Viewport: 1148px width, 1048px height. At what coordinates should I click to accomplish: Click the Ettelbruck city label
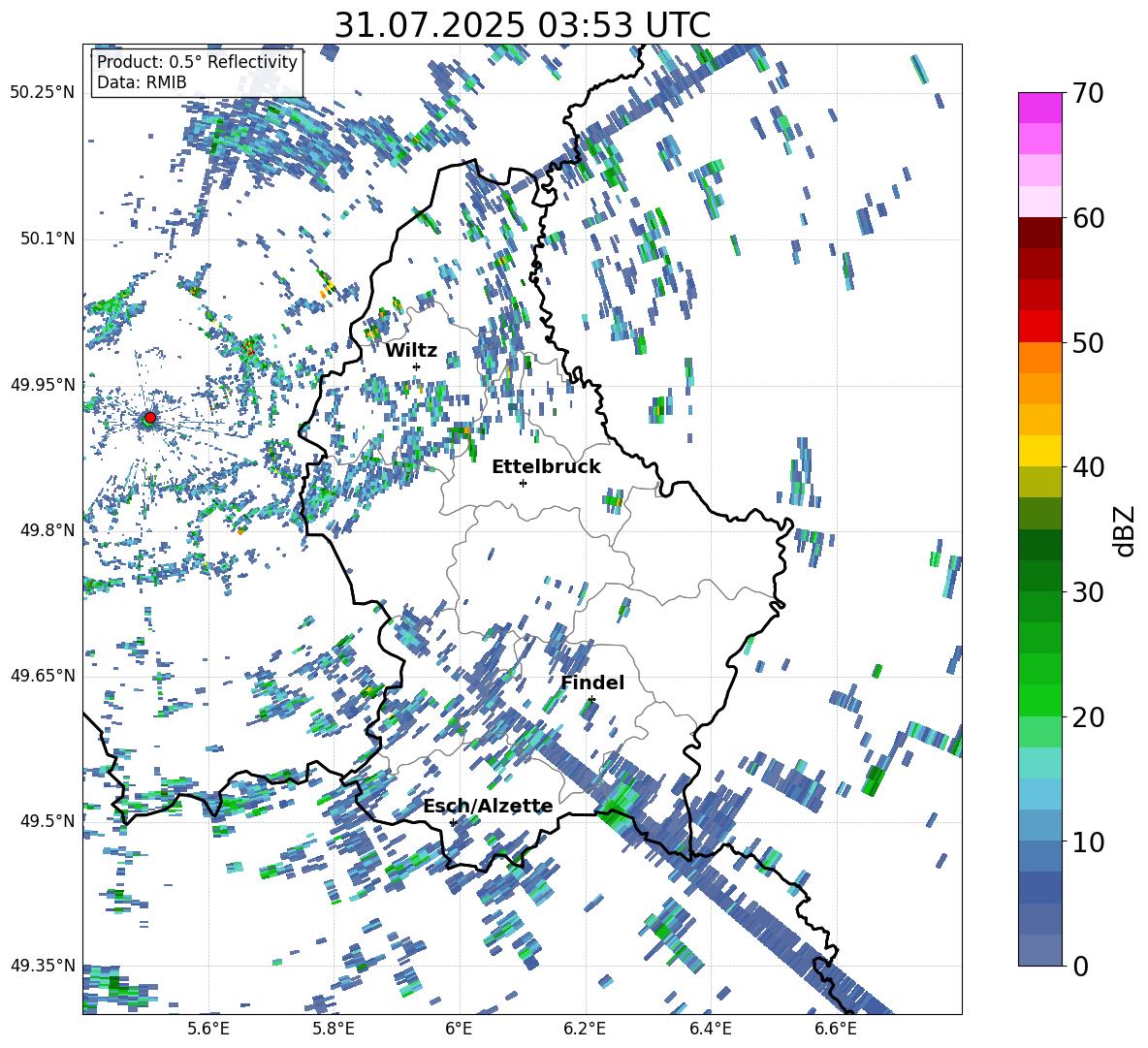click(546, 467)
